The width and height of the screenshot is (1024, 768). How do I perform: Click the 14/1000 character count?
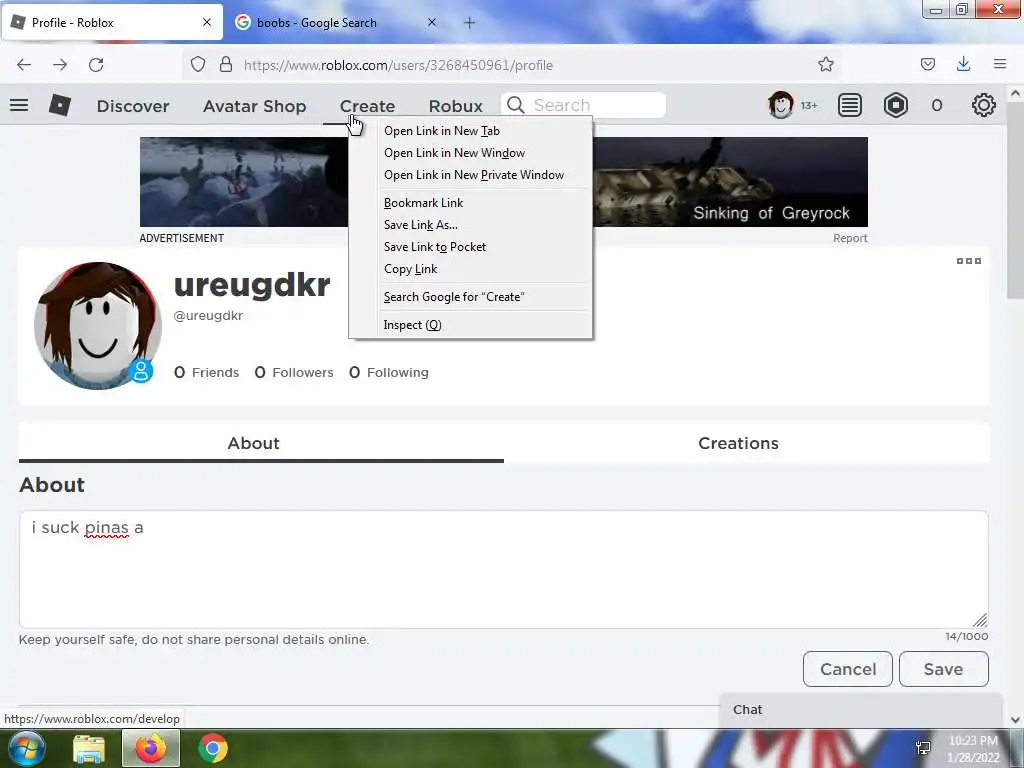click(967, 636)
